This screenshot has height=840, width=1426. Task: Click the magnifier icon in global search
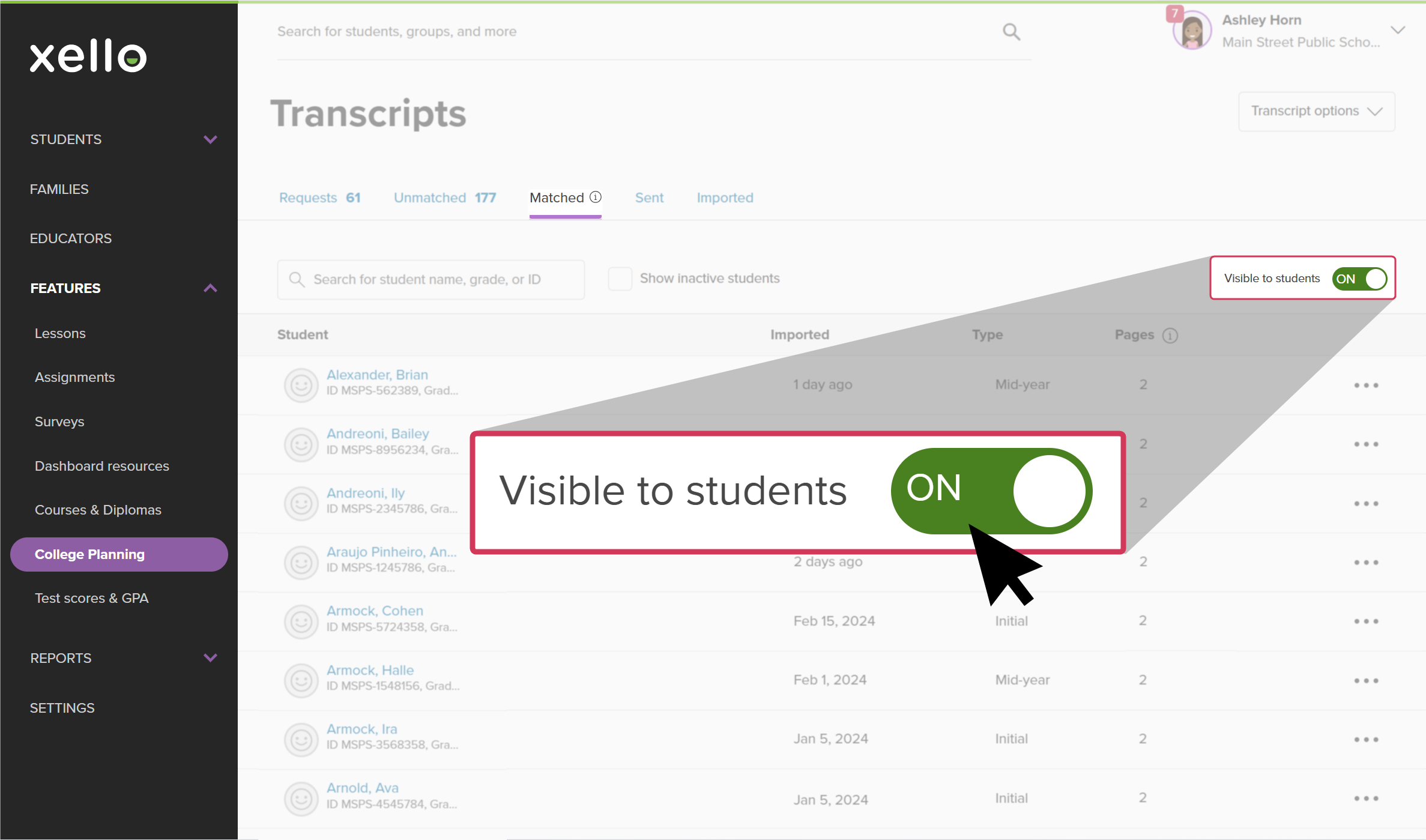coord(1011,32)
